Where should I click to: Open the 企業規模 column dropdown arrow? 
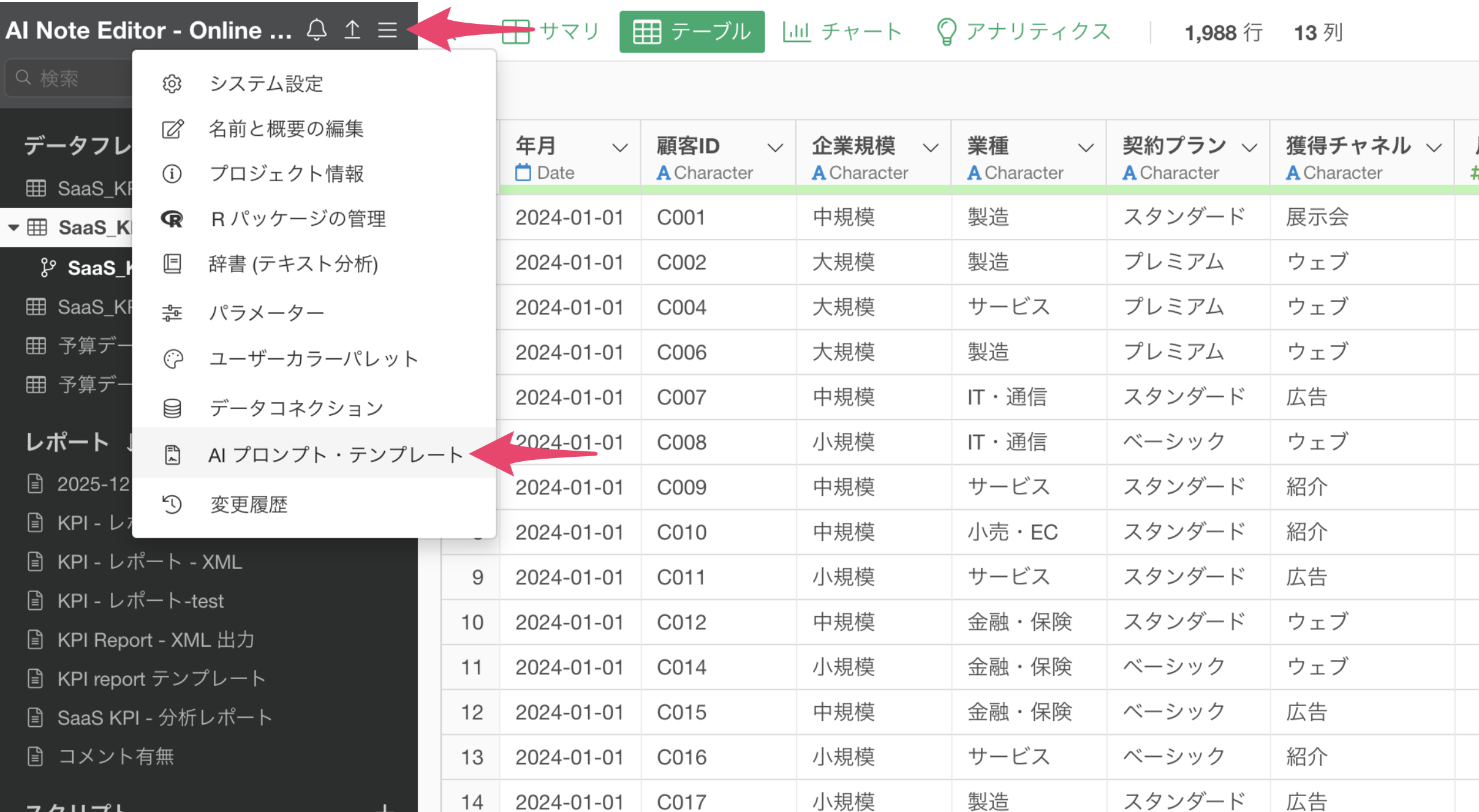(930, 148)
